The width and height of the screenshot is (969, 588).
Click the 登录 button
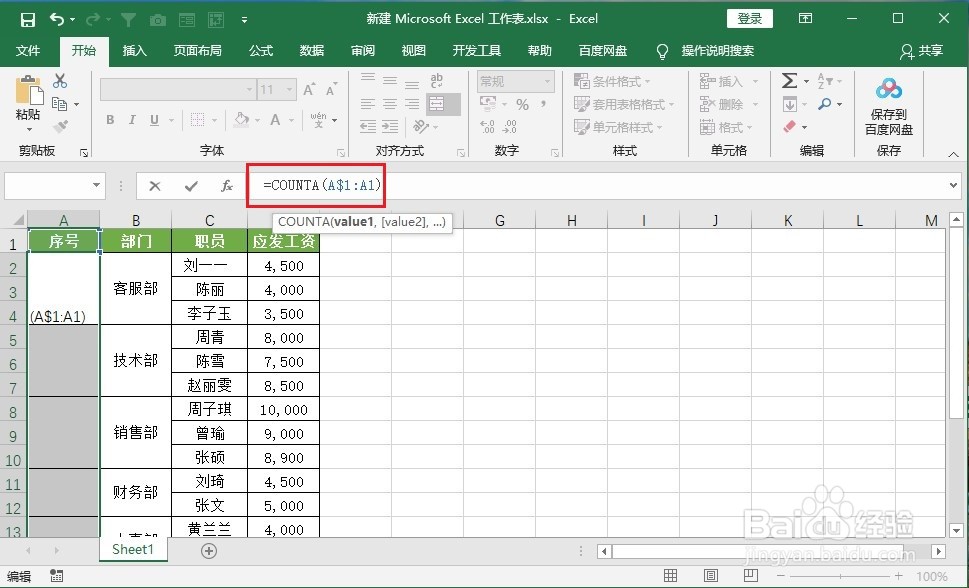click(749, 17)
